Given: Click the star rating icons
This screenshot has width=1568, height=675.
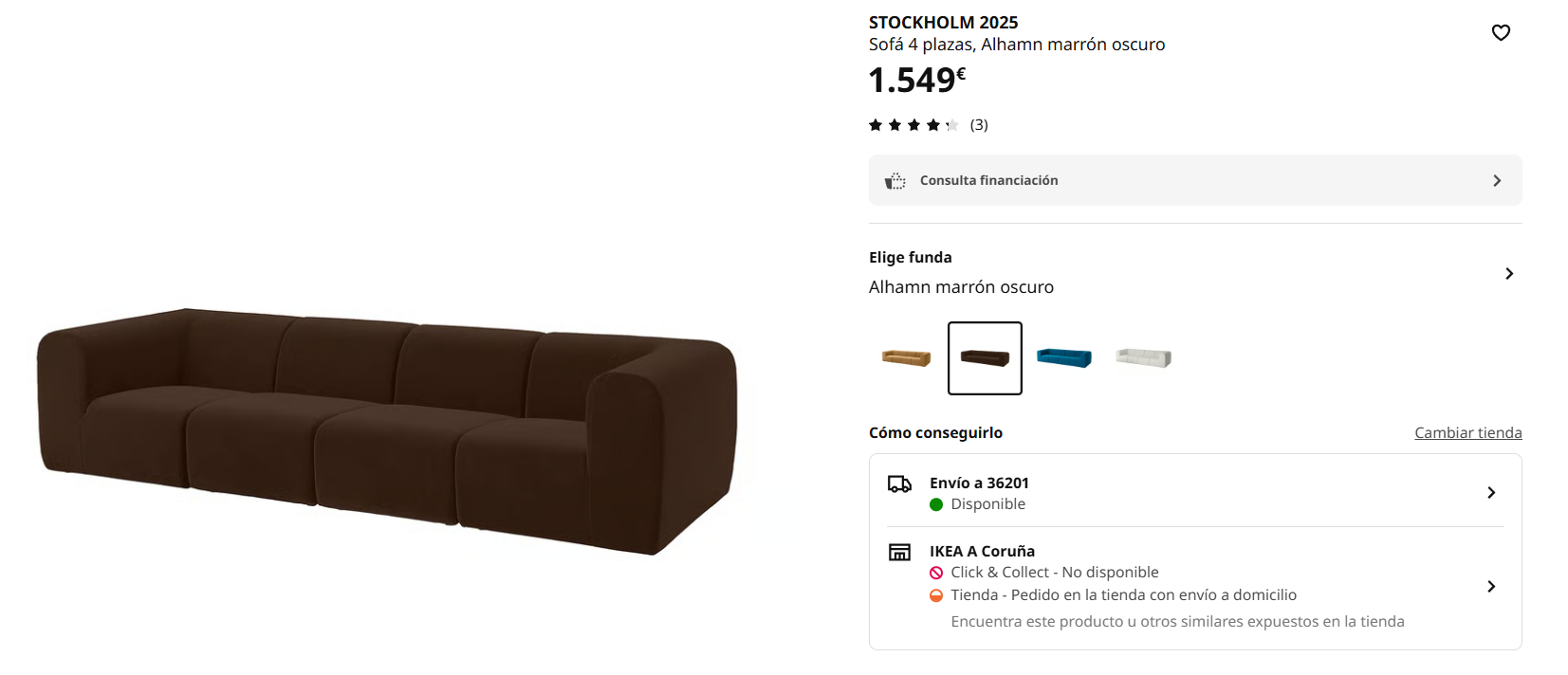Looking at the screenshot, I should 913,125.
